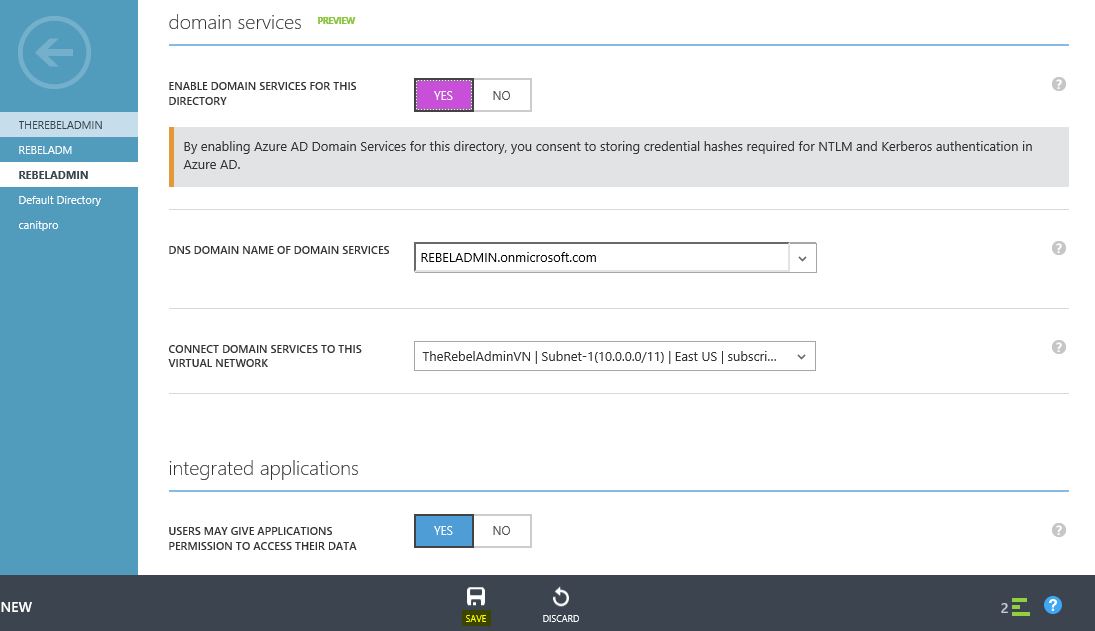Click help icon for DNS domain name

pos(1059,248)
